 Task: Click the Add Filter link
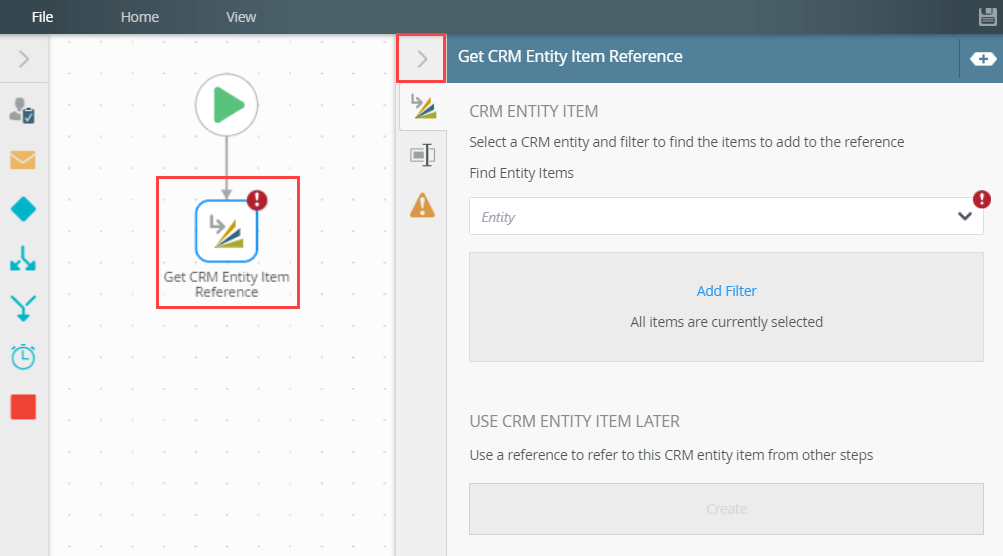coord(726,290)
